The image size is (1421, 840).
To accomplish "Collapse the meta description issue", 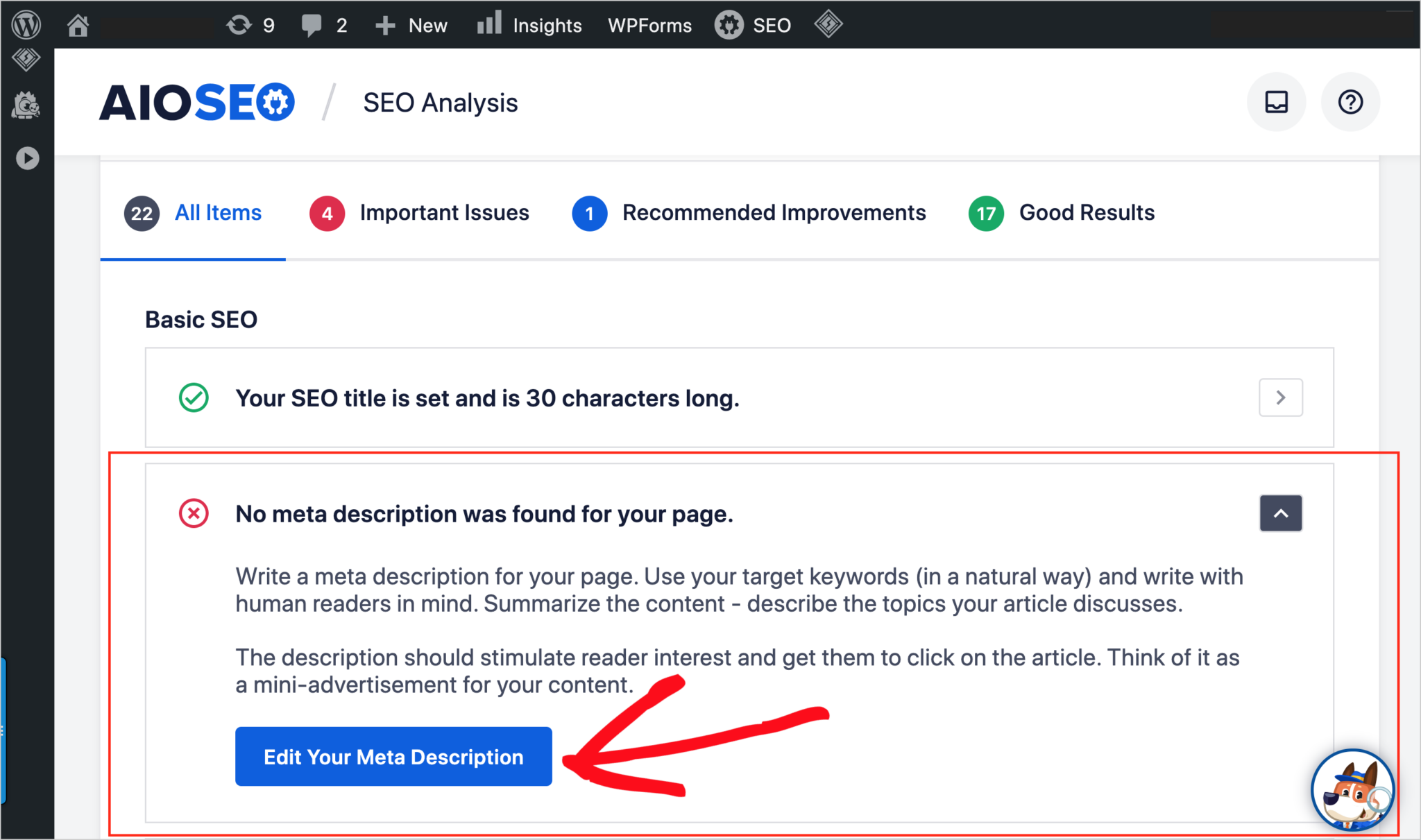I will click(1281, 513).
